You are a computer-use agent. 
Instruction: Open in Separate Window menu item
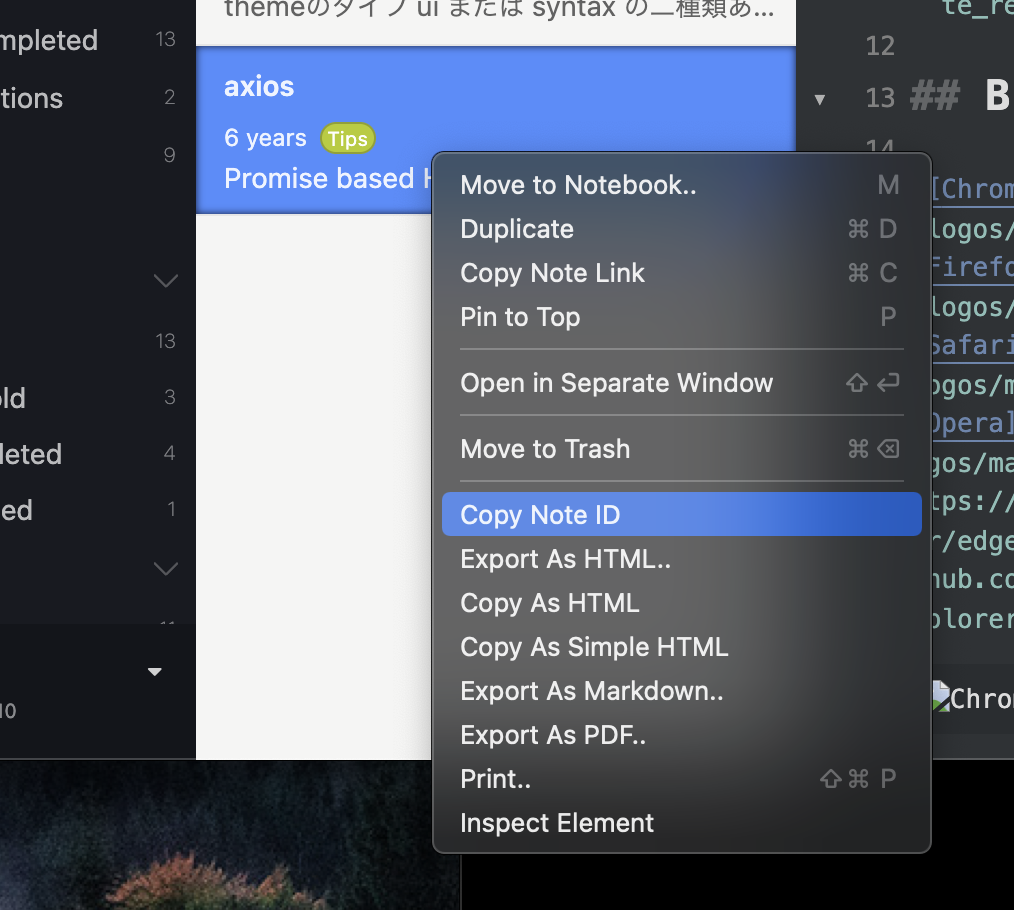point(682,383)
